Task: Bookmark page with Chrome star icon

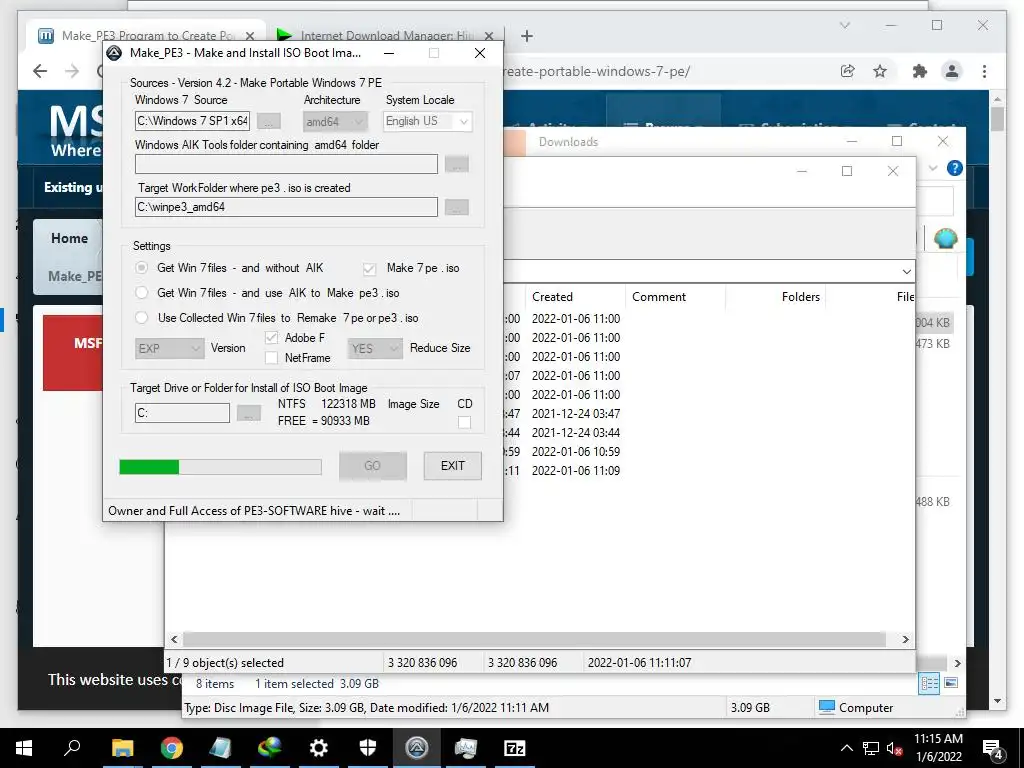Action: click(880, 71)
